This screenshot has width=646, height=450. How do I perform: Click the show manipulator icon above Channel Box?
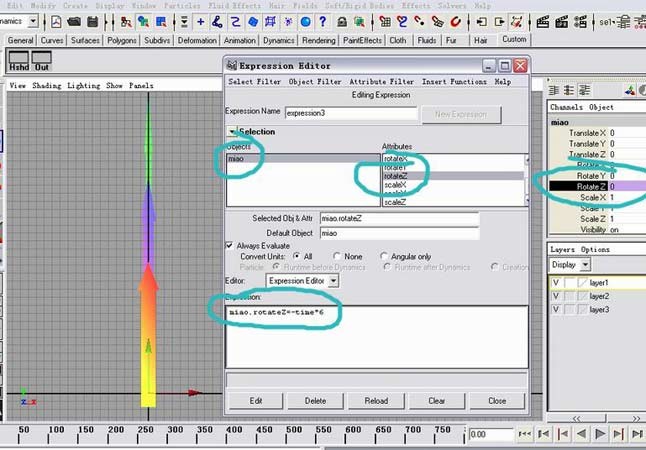pyautogui.click(x=630, y=90)
